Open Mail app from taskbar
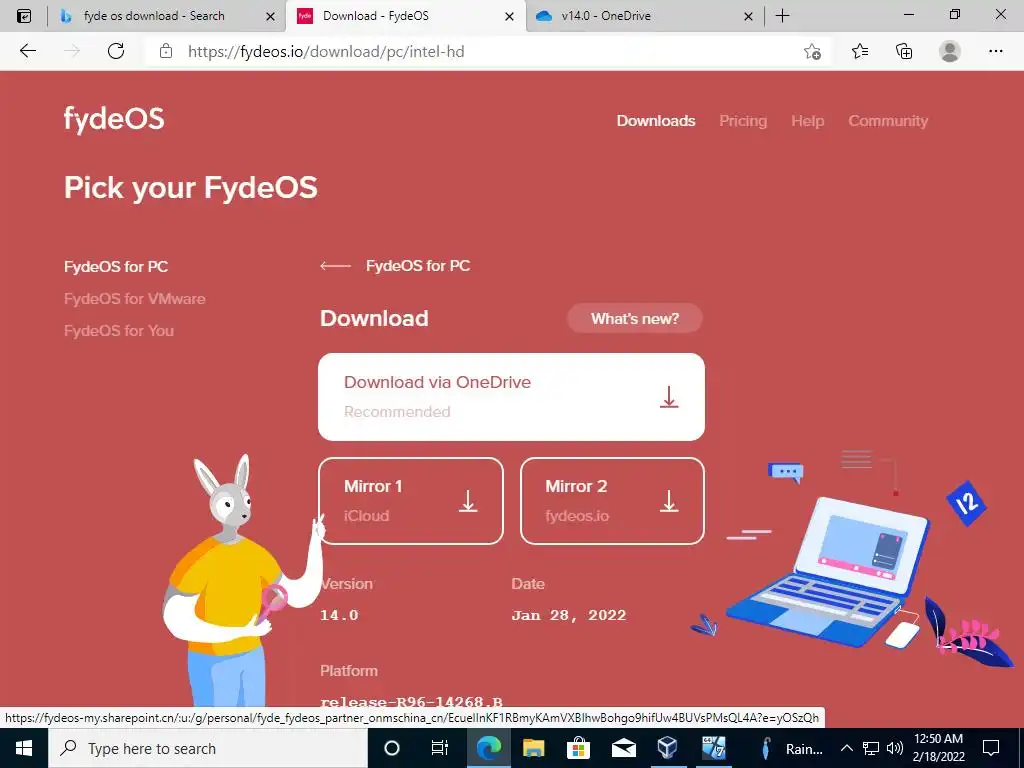Image resolution: width=1024 pixels, height=768 pixels. (623, 748)
